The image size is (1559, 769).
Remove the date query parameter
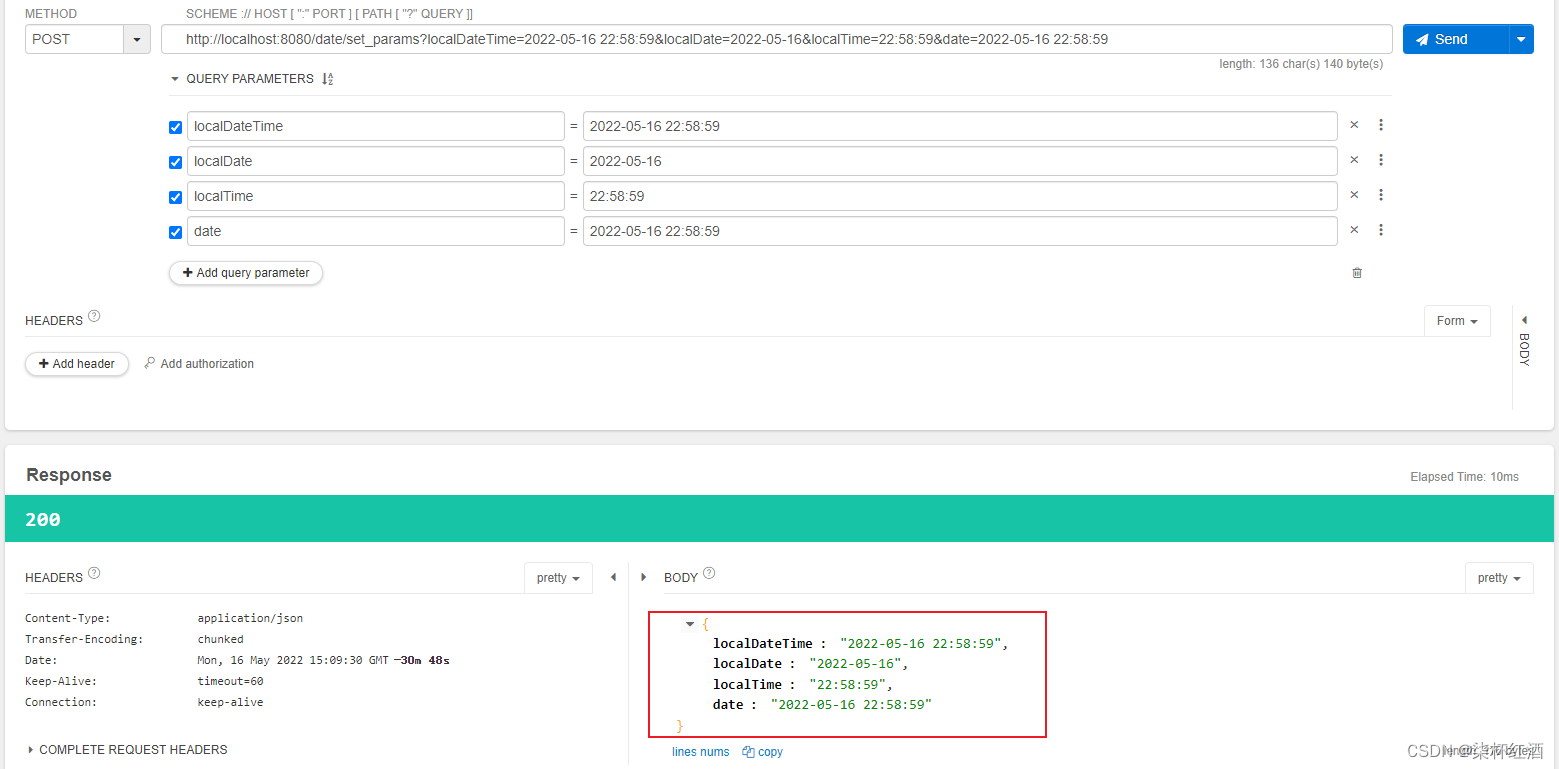click(1354, 230)
